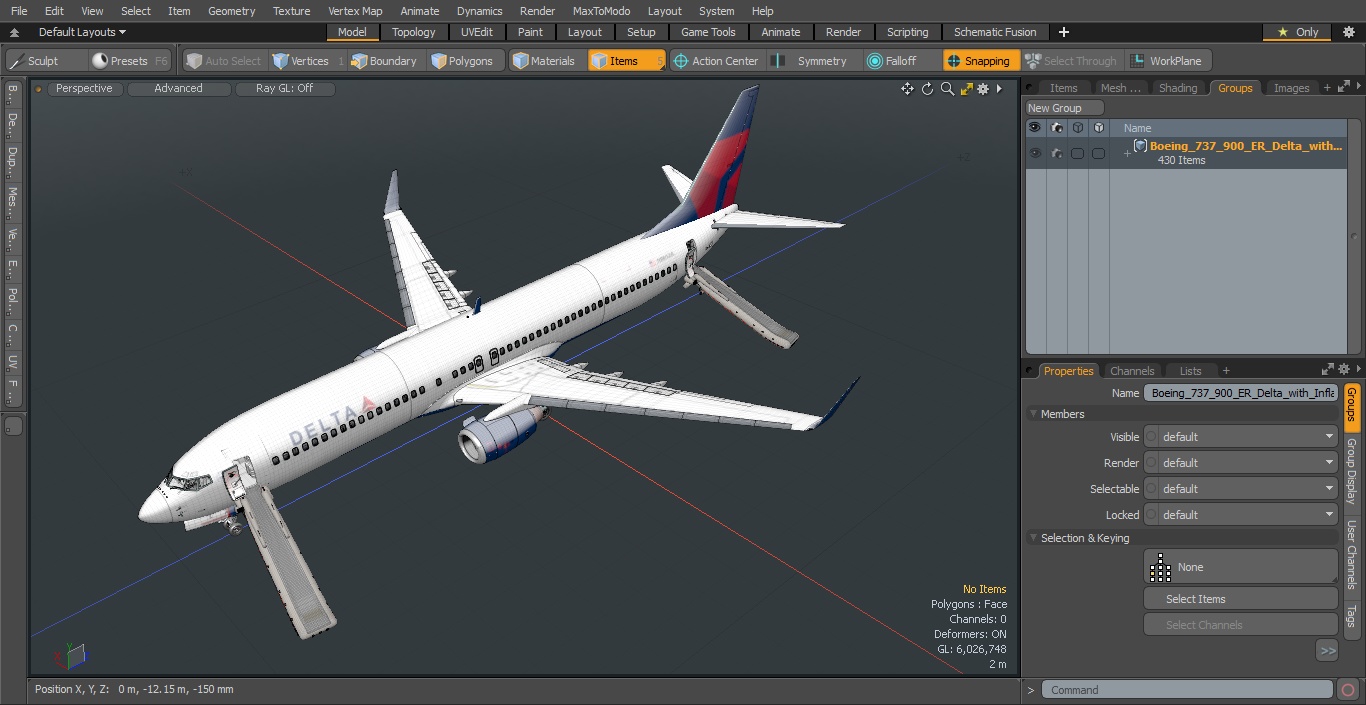Image resolution: width=1366 pixels, height=705 pixels.
Task: Open the Presets browser
Action: click(x=130, y=61)
